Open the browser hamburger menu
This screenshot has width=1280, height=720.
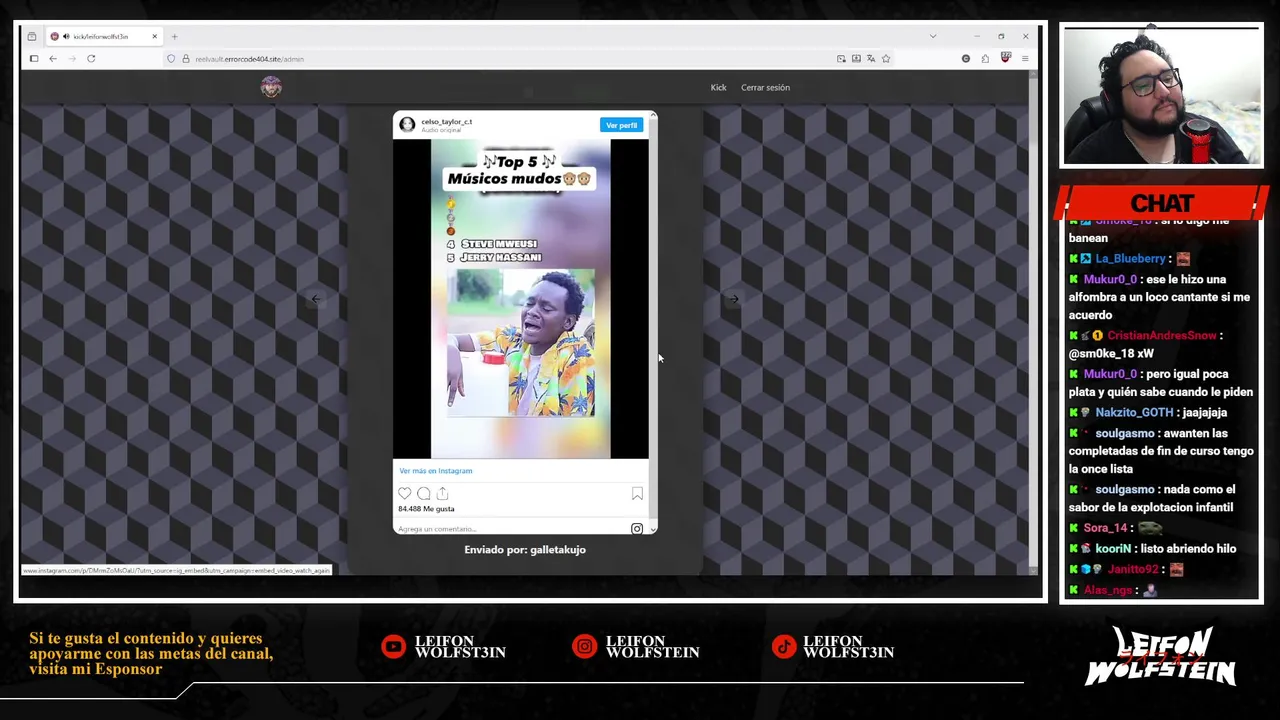coord(1025,59)
